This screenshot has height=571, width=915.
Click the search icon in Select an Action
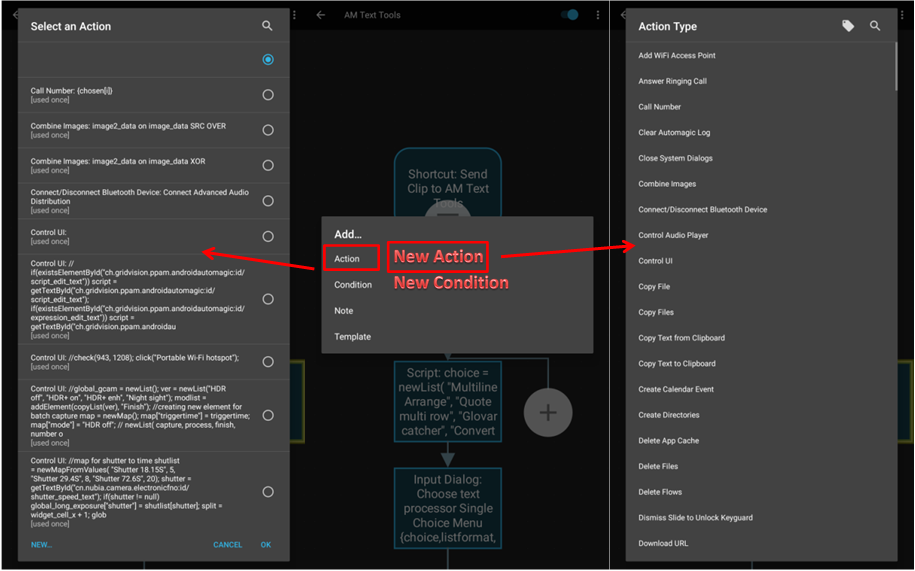click(267, 26)
